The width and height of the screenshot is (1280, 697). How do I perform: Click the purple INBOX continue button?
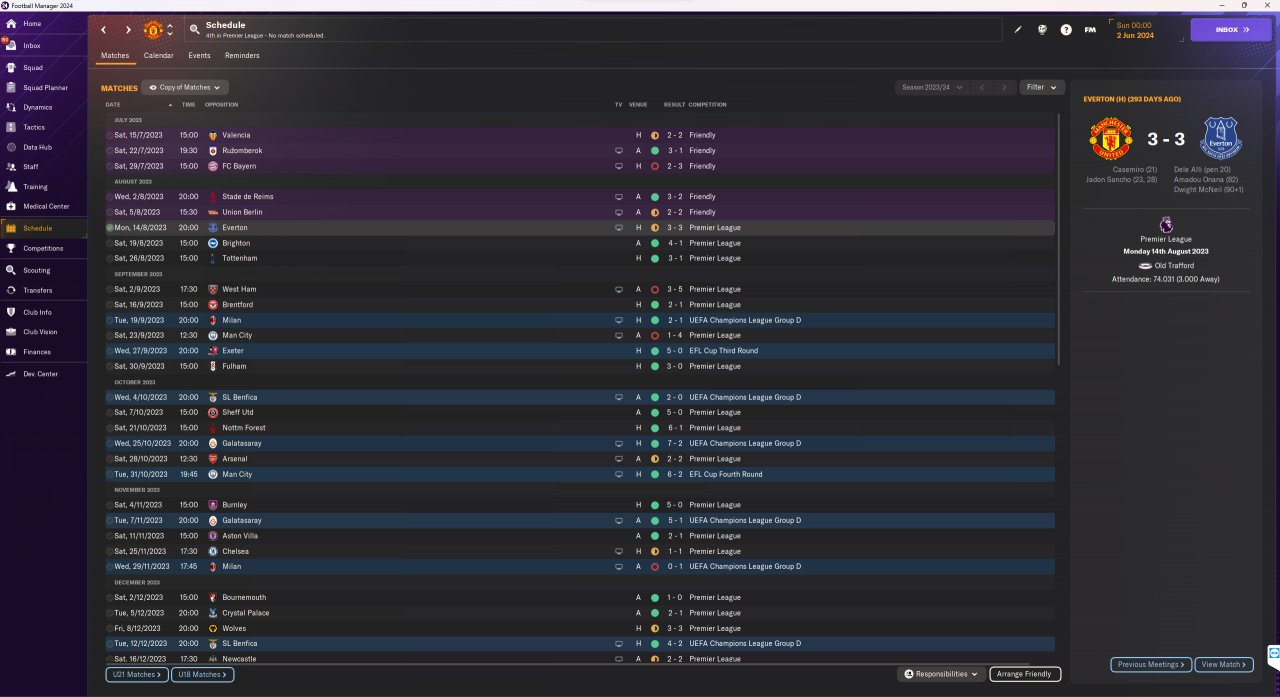1231,30
